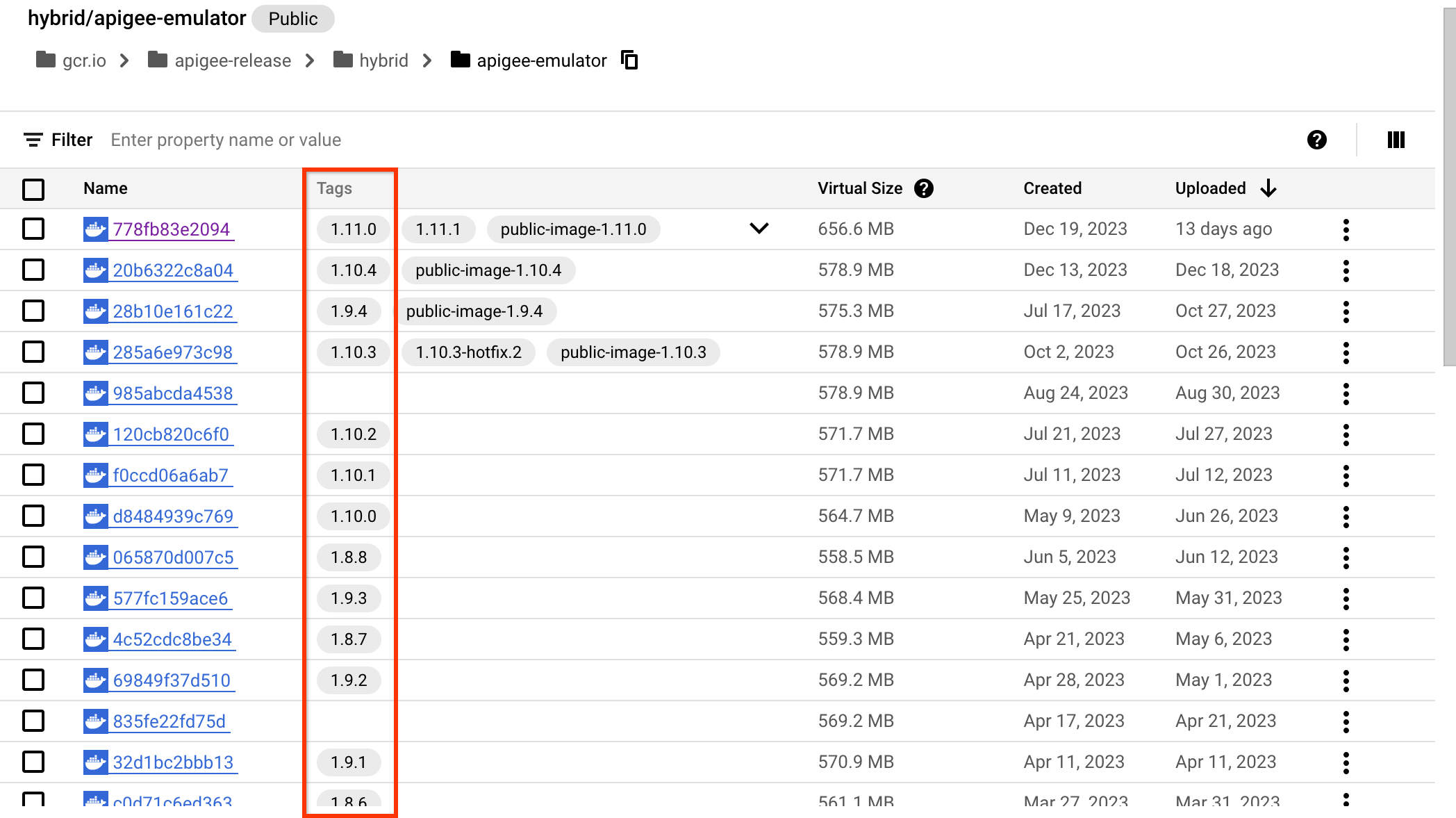Screen dimensions: 1456x818
Task: Tick the checkbox for 985abcda4538
Action: tap(33, 393)
